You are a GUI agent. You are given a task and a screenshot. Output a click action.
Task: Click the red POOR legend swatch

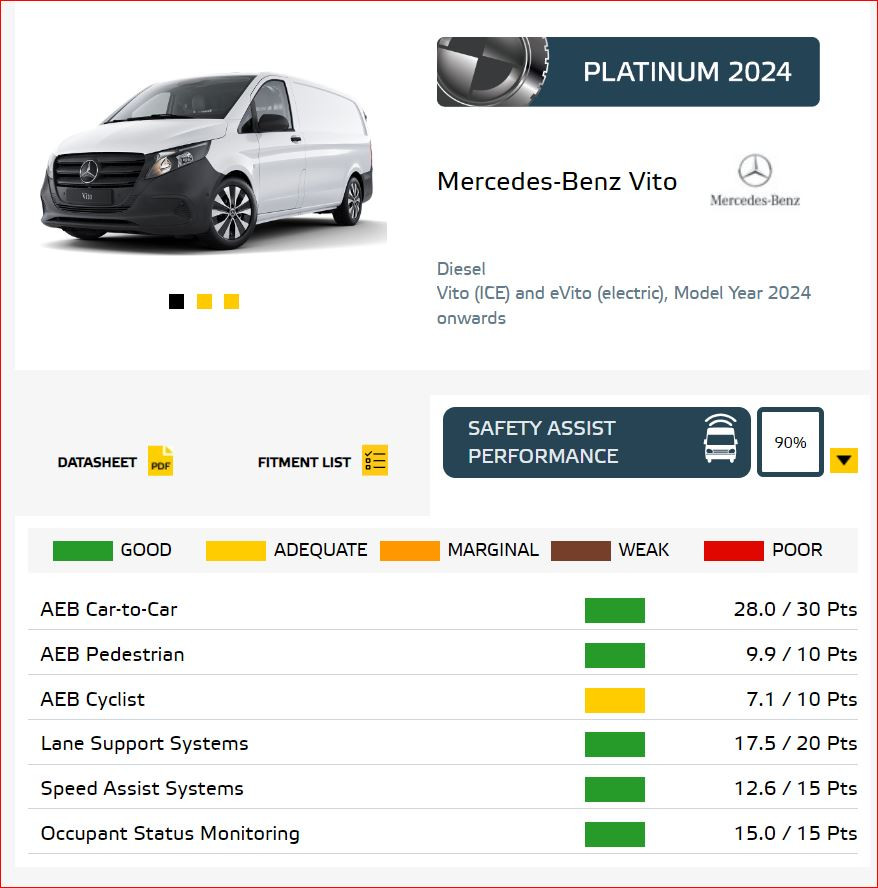[x=734, y=550]
